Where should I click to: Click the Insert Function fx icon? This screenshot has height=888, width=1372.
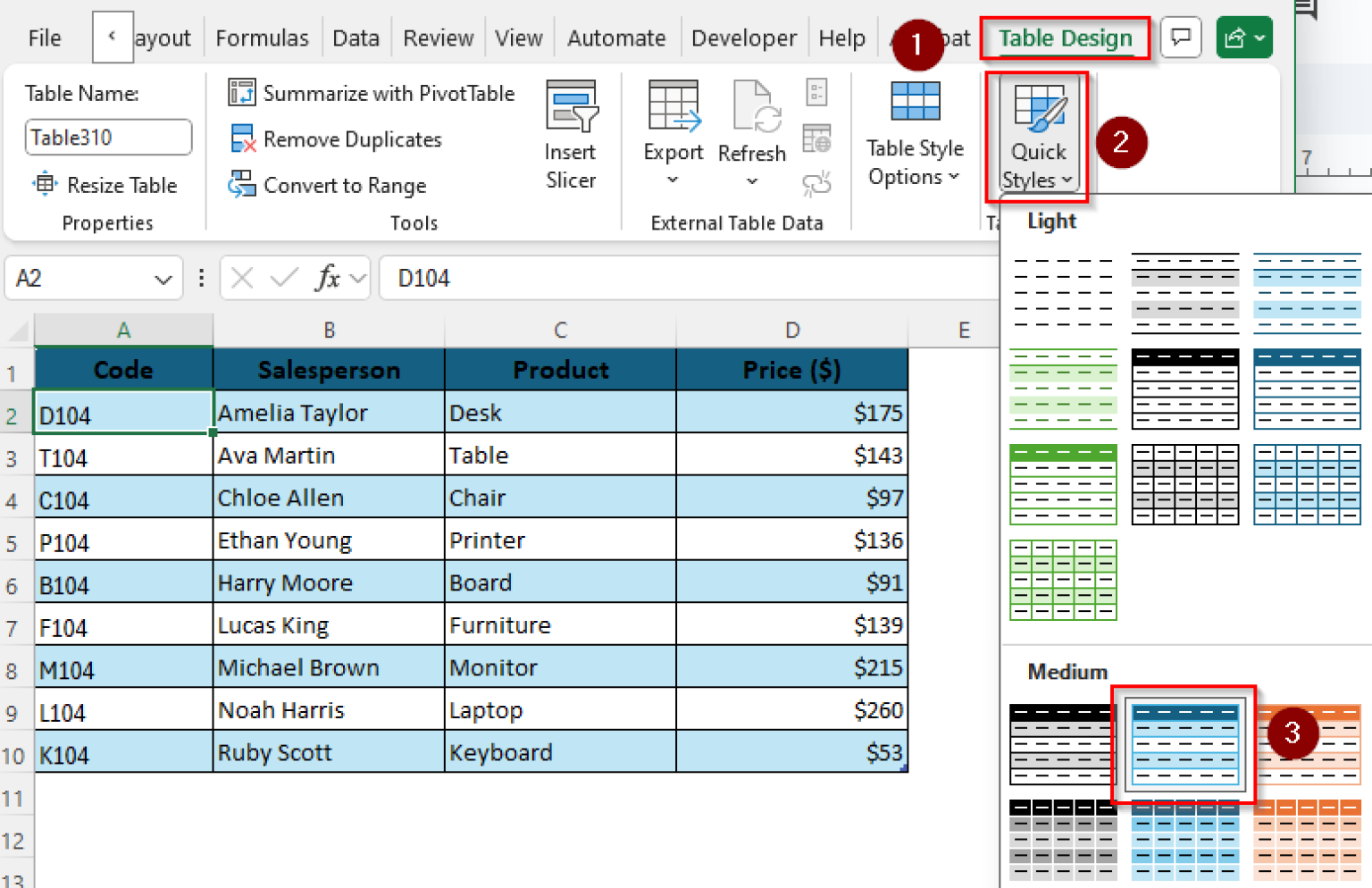[329, 278]
